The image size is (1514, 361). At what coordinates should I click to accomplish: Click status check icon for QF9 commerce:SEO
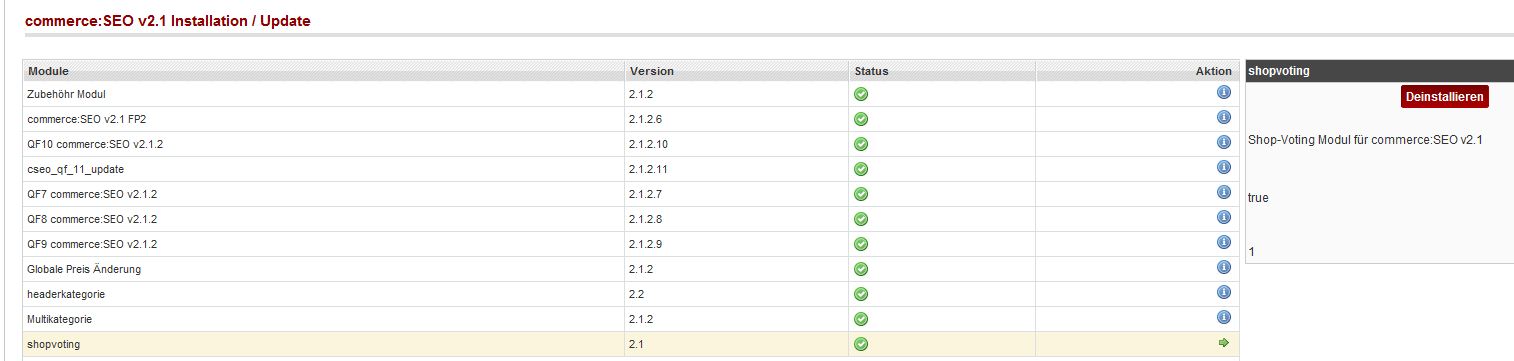click(x=860, y=244)
